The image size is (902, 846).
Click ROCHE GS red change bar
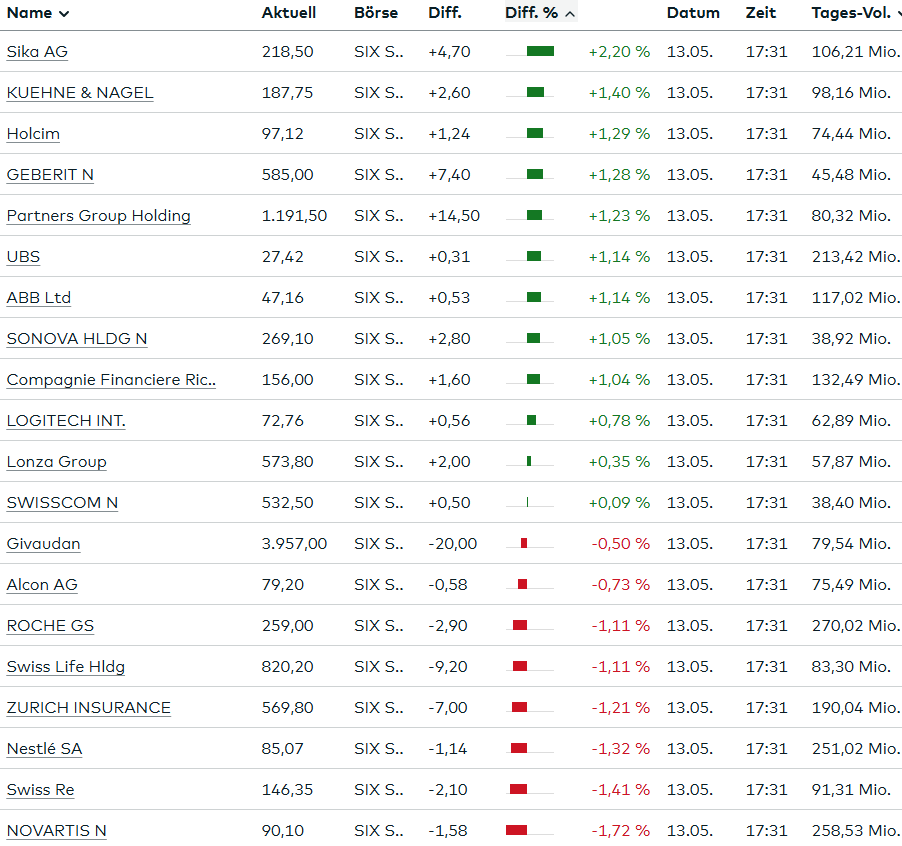tap(520, 625)
